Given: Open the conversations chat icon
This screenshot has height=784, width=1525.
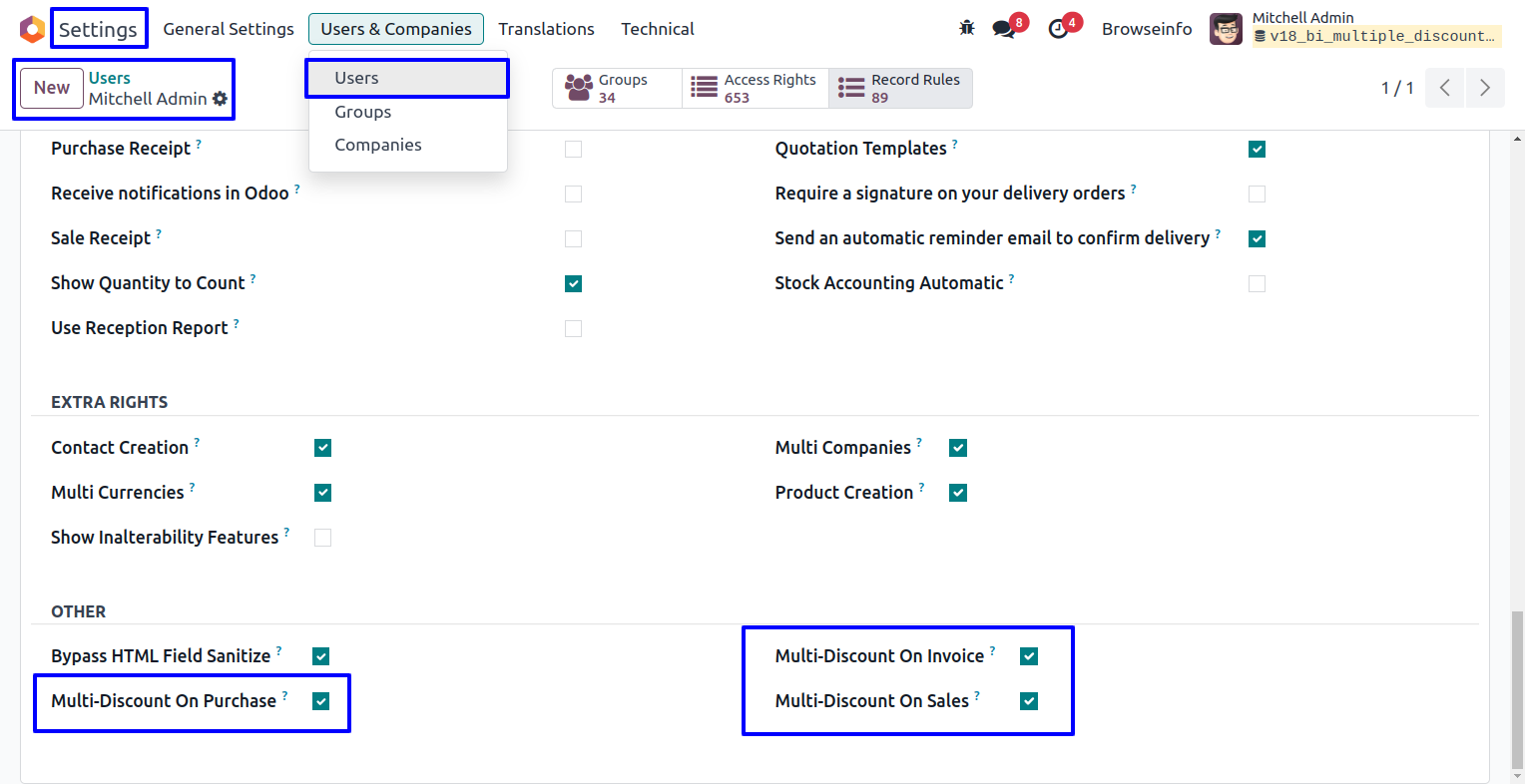Looking at the screenshot, I should (1004, 29).
